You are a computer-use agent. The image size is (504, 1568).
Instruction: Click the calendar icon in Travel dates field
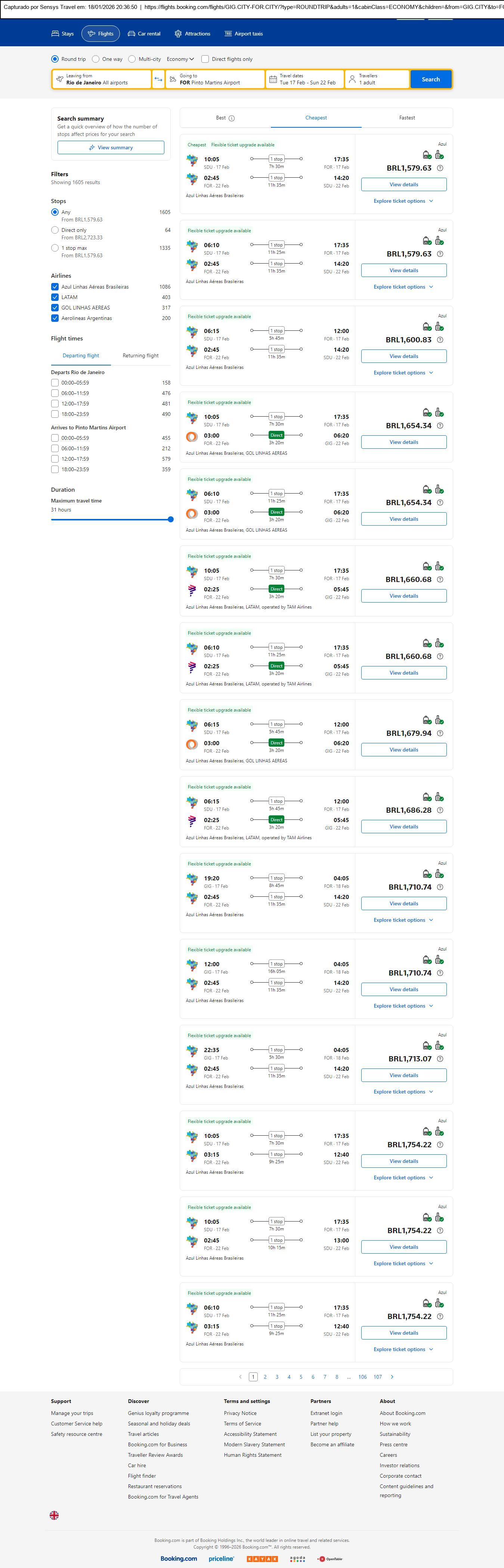coord(273,79)
